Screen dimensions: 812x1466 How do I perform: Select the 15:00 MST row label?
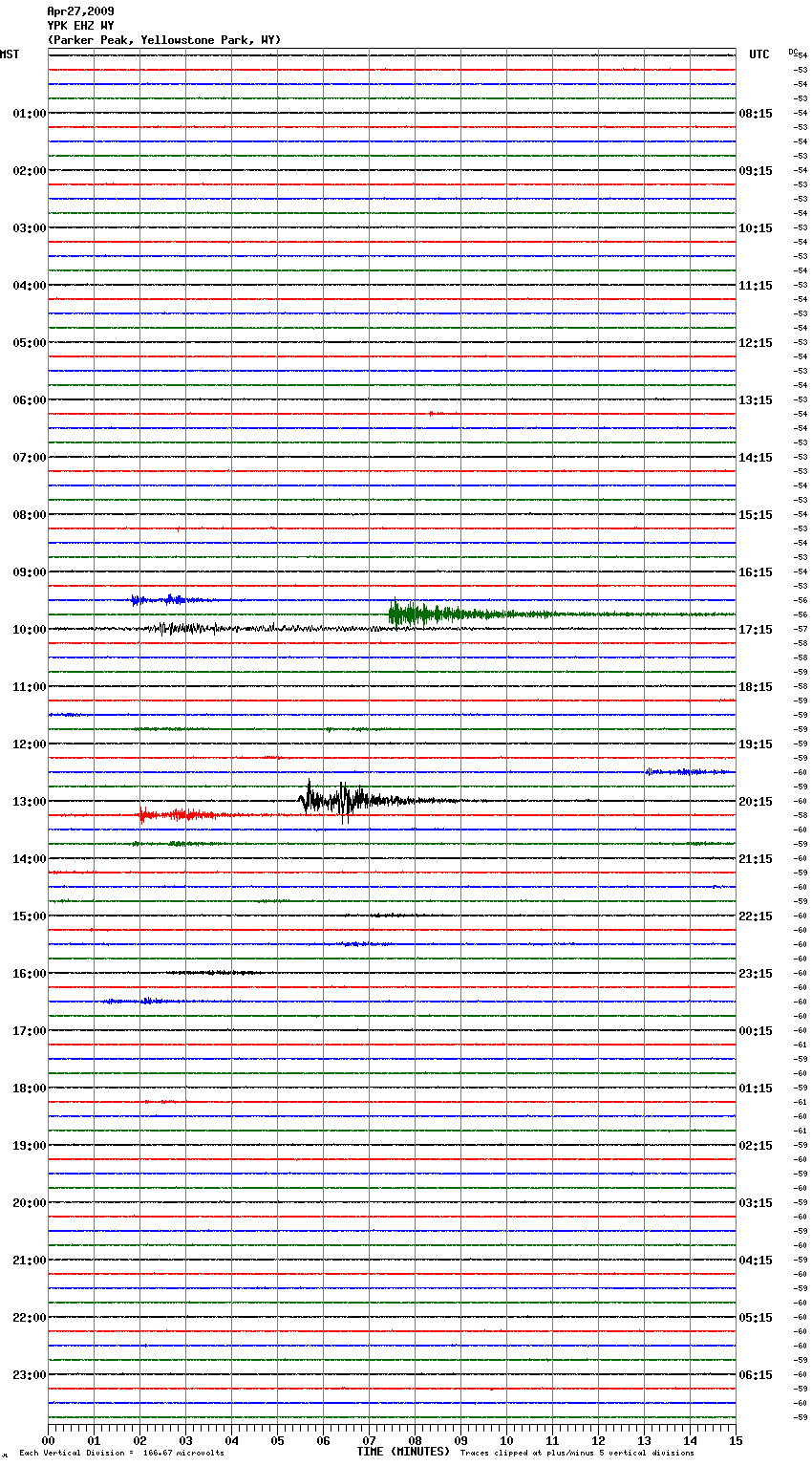coord(30,916)
